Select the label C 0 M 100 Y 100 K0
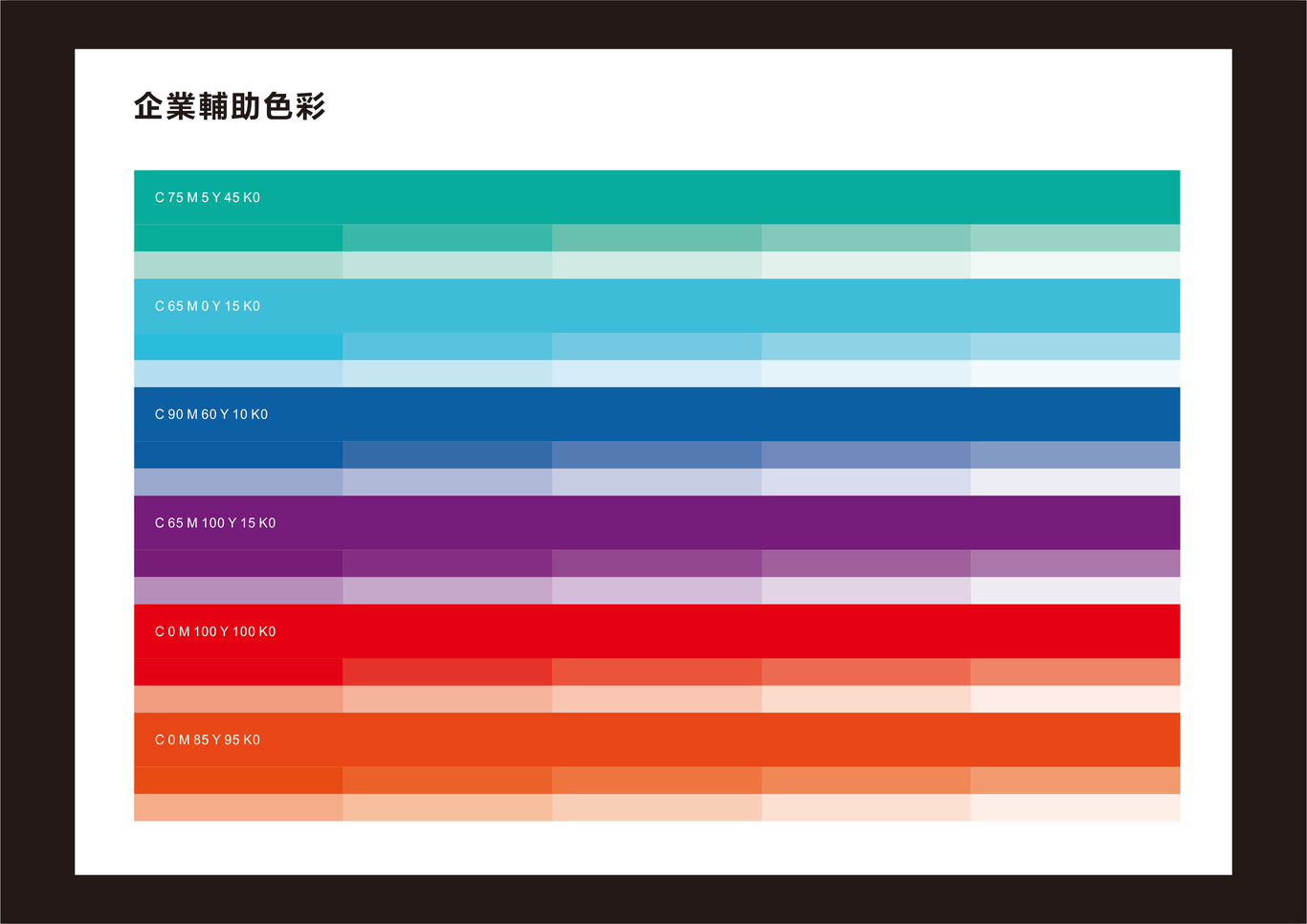 pos(215,631)
